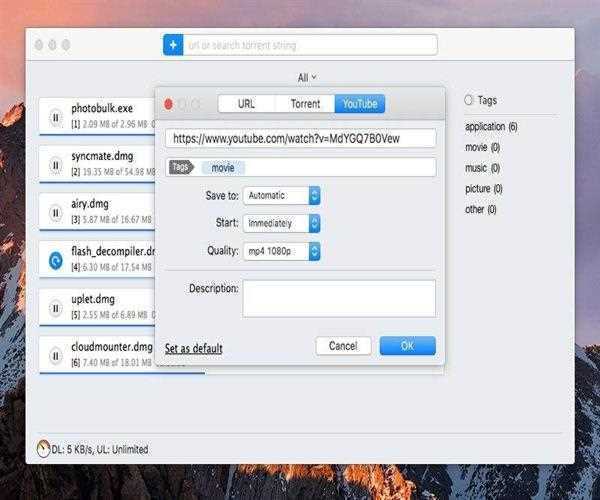Pause the airy.dmg download
Image resolution: width=600 pixels, height=500 pixels.
coord(55,211)
